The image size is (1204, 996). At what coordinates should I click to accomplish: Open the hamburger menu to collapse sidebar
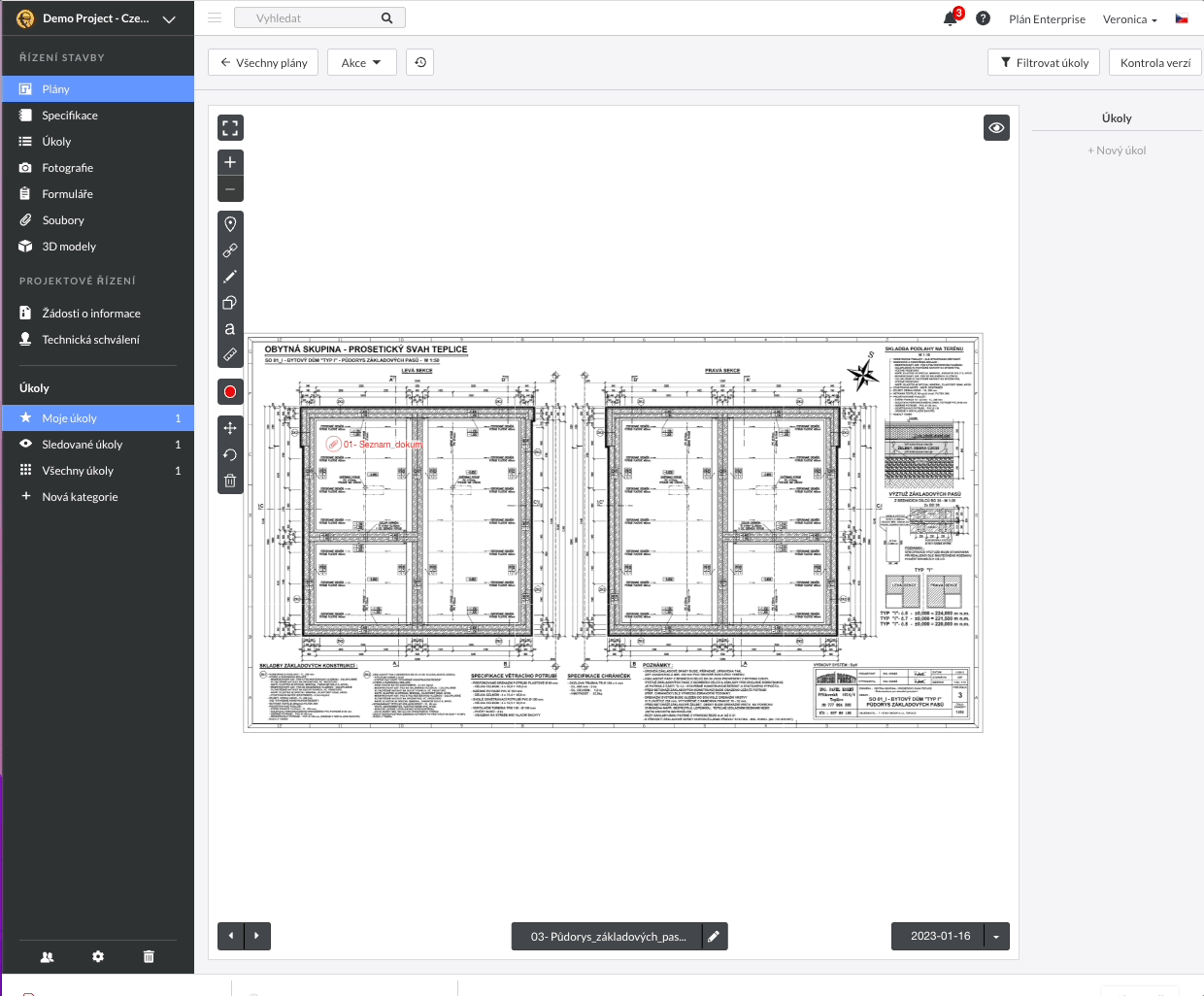(x=215, y=18)
